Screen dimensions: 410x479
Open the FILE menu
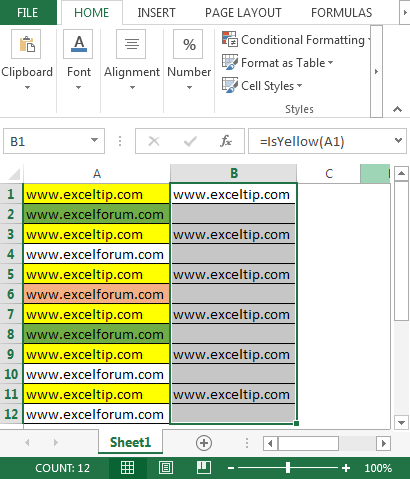tap(27, 13)
